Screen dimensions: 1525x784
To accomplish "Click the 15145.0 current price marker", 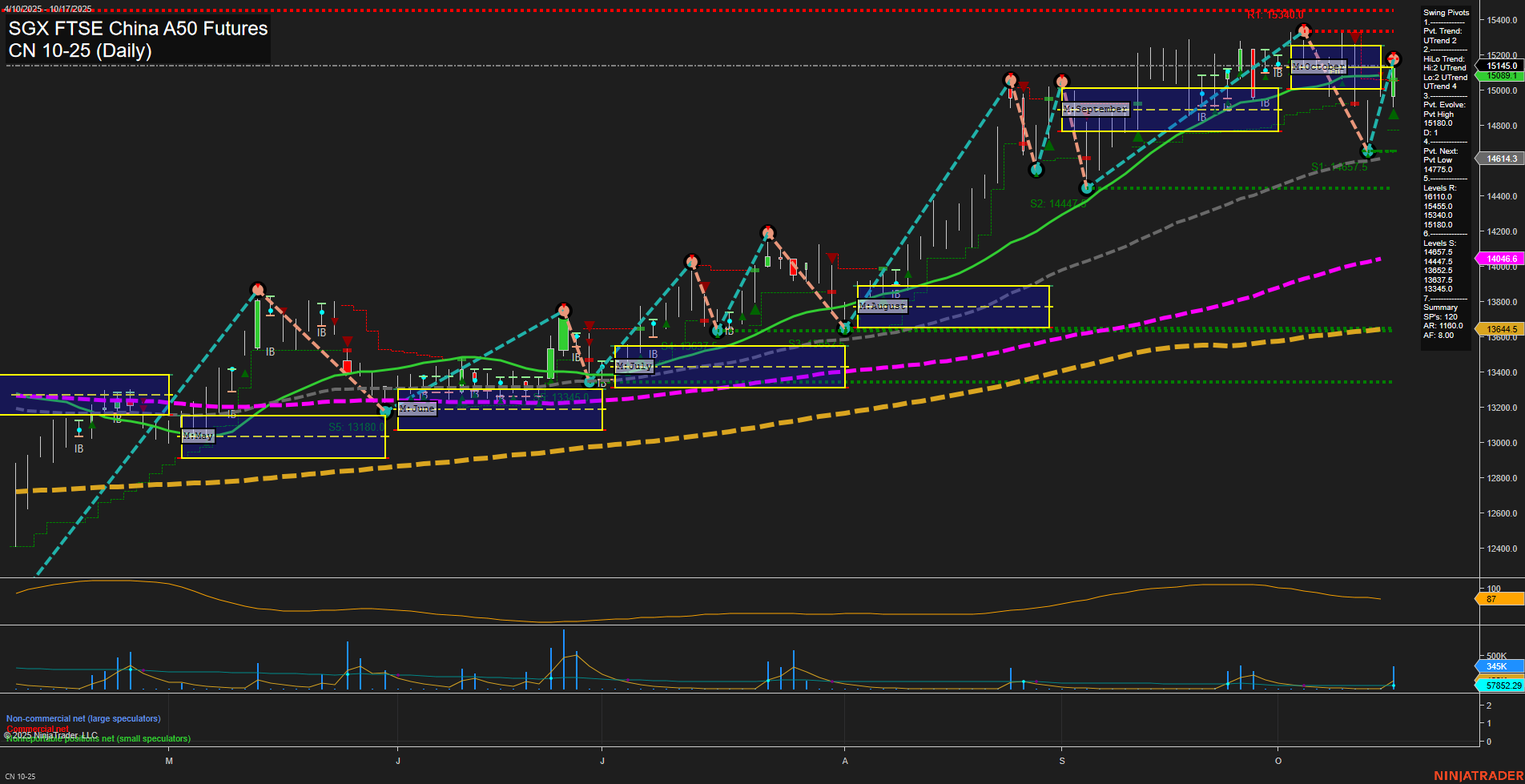I will pos(1502,66).
